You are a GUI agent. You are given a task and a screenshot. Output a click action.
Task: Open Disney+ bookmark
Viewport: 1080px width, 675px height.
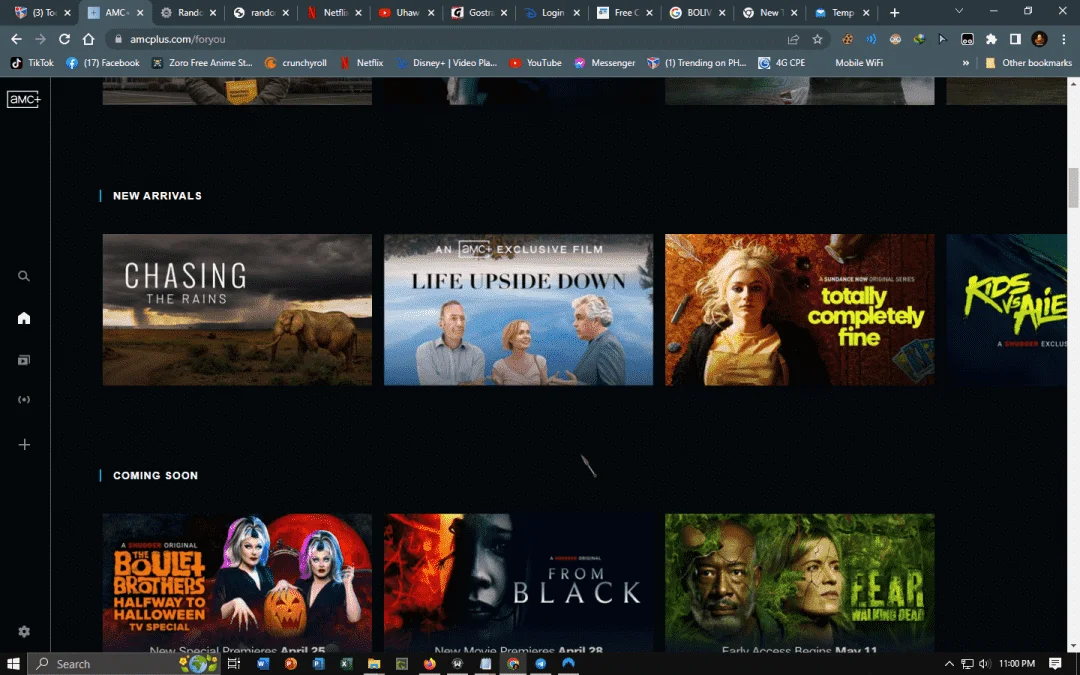[446, 63]
